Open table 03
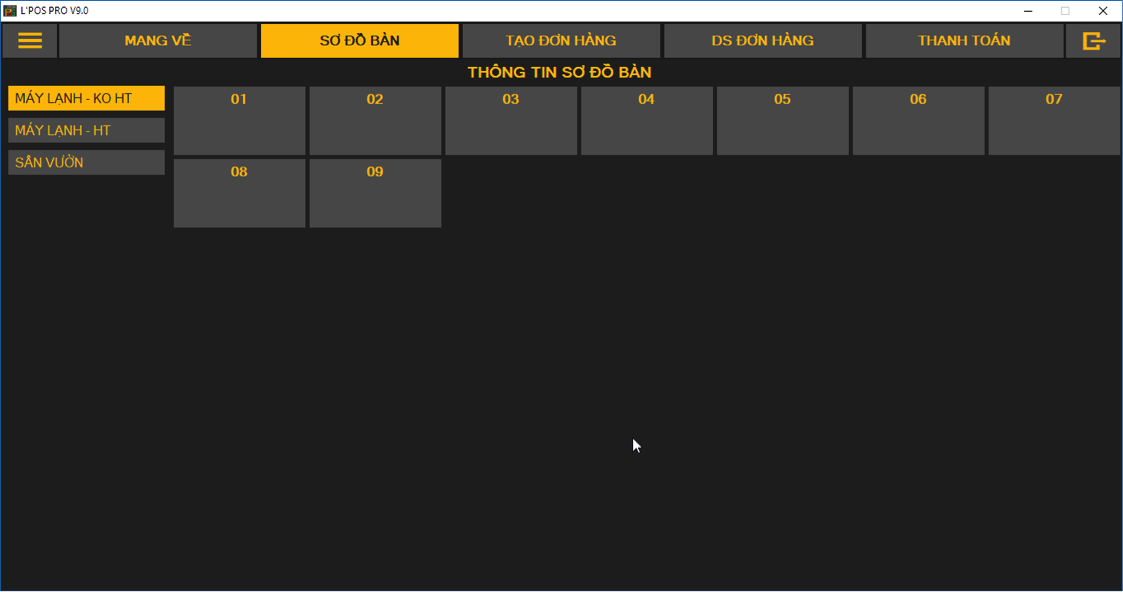This screenshot has height=592, width=1123. (x=511, y=120)
